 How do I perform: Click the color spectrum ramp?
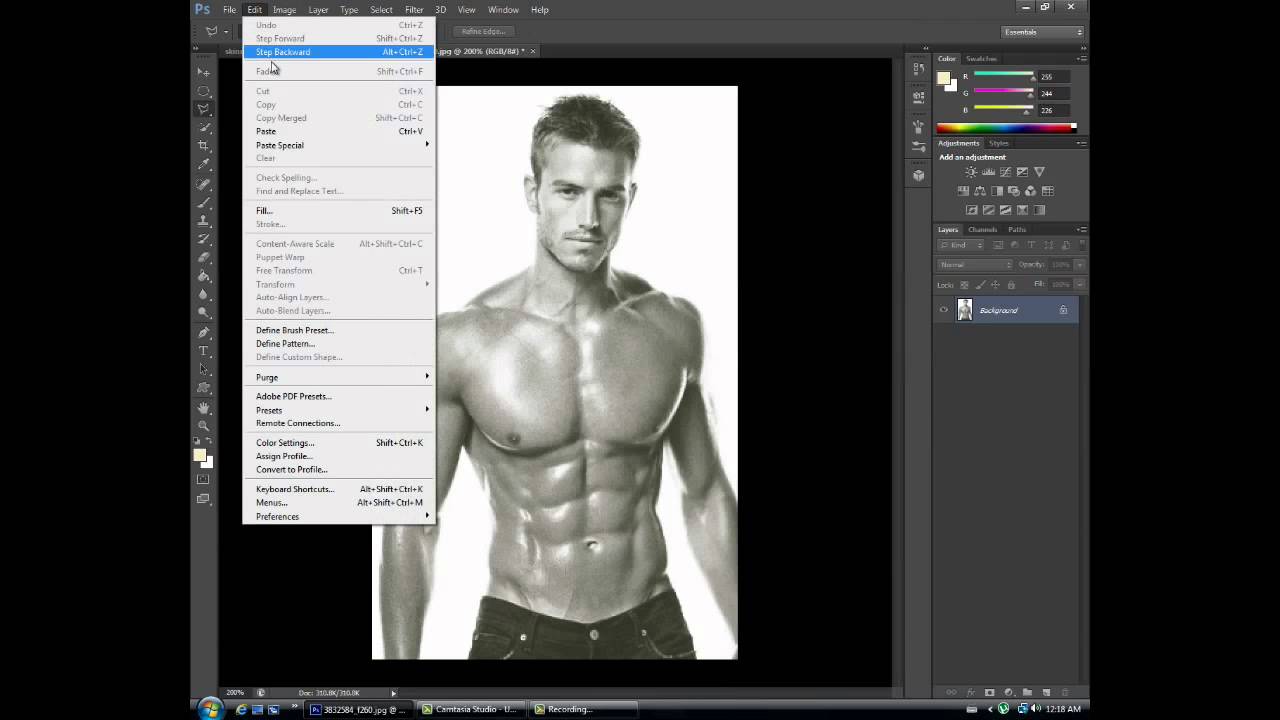[1004, 127]
